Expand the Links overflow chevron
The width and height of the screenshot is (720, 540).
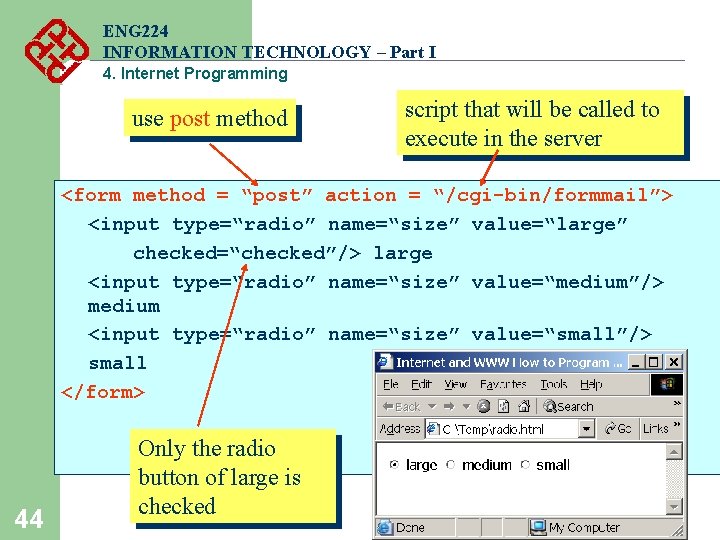(x=677, y=424)
